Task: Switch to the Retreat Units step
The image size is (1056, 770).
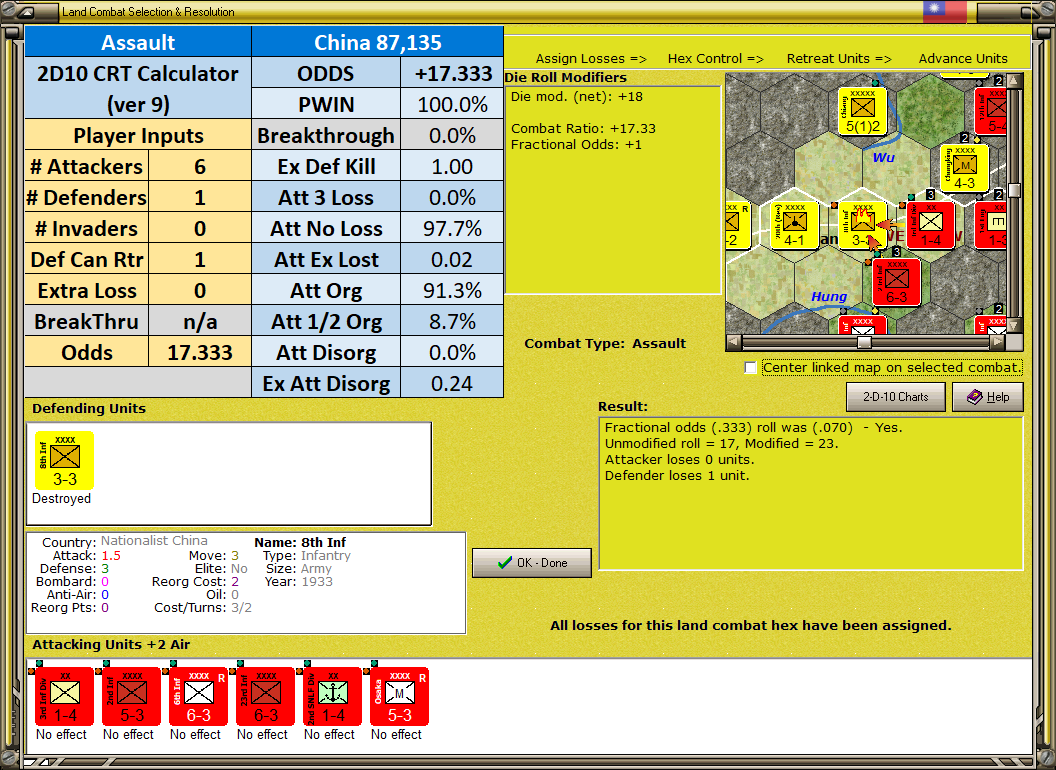Action: pos(838,59)
